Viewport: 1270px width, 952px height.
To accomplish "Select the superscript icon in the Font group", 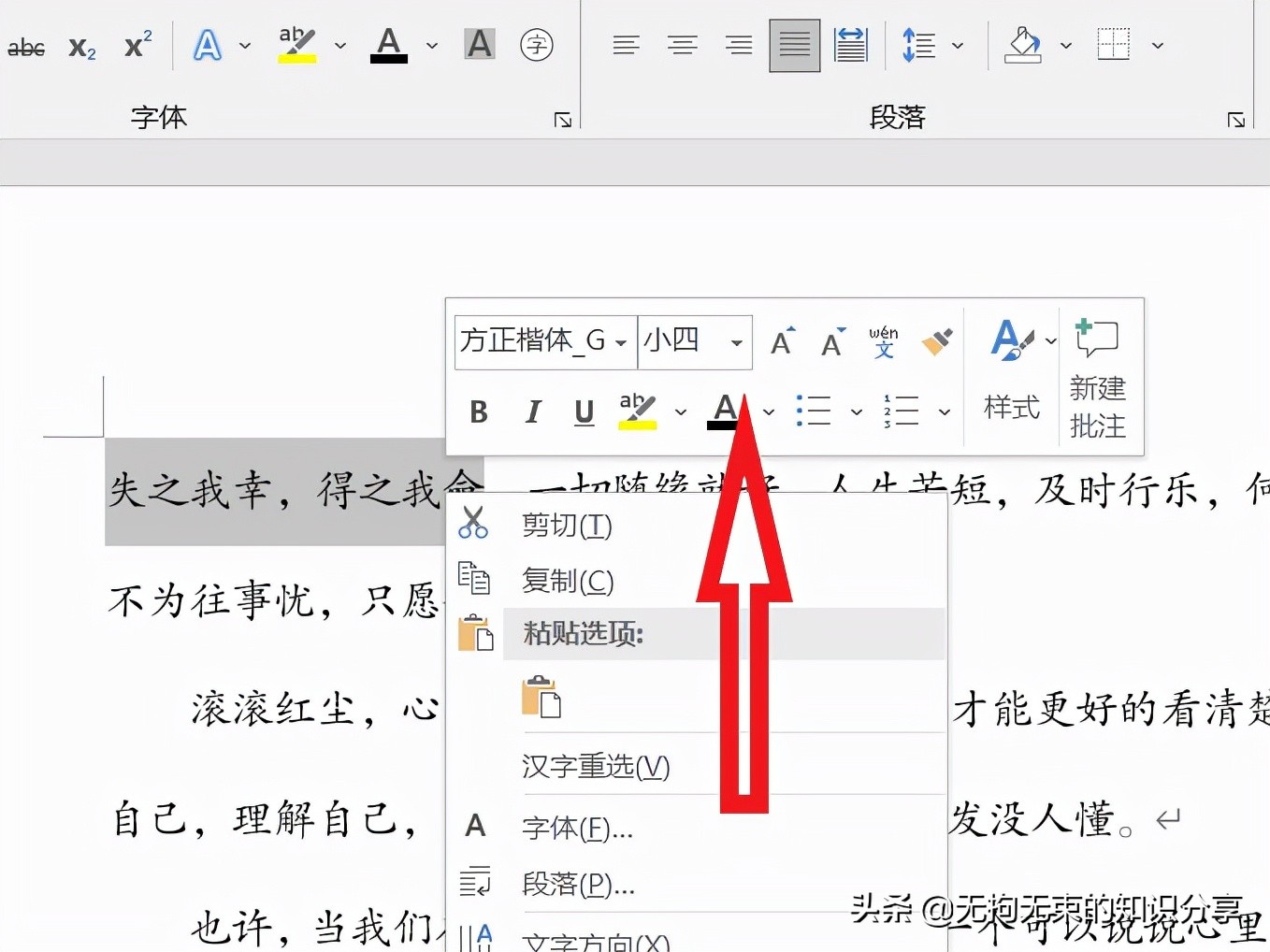I will click(137, 44).
